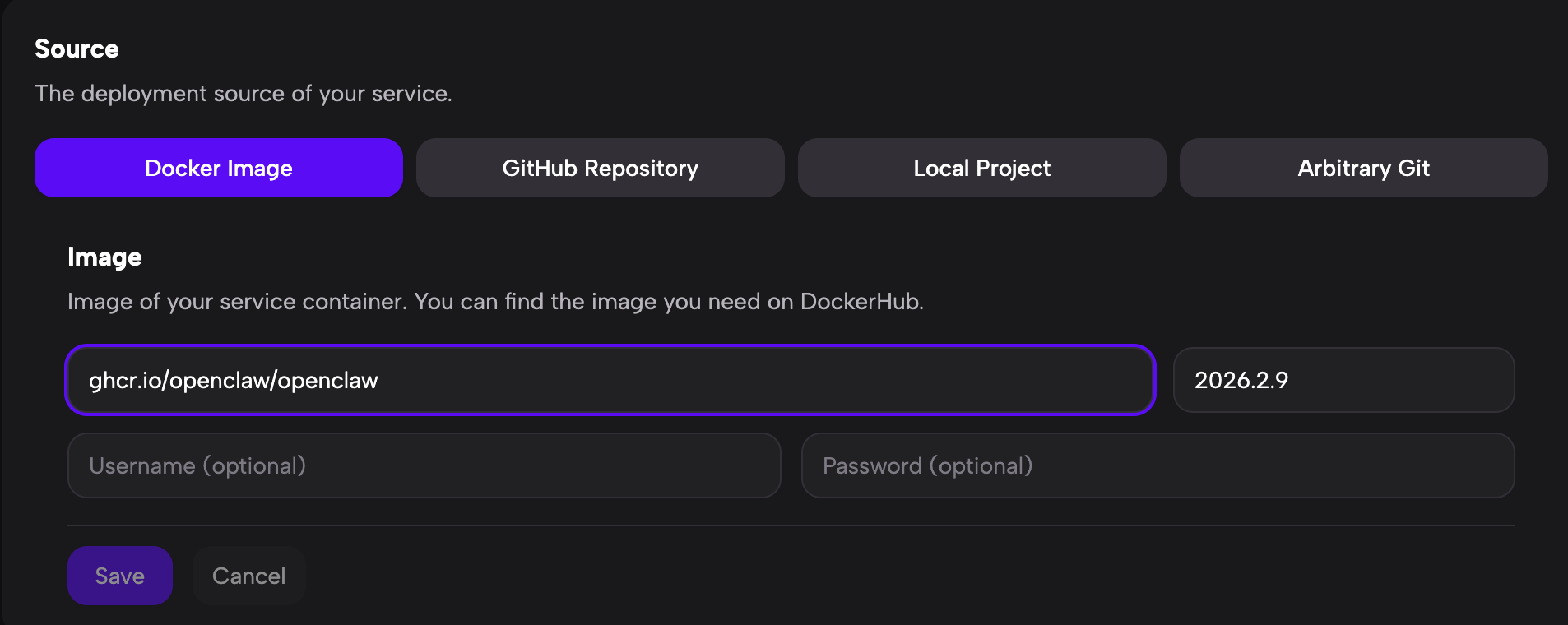Click the service container image description
This screenshot has height=625, width=1568.
[x=495, y=302]
